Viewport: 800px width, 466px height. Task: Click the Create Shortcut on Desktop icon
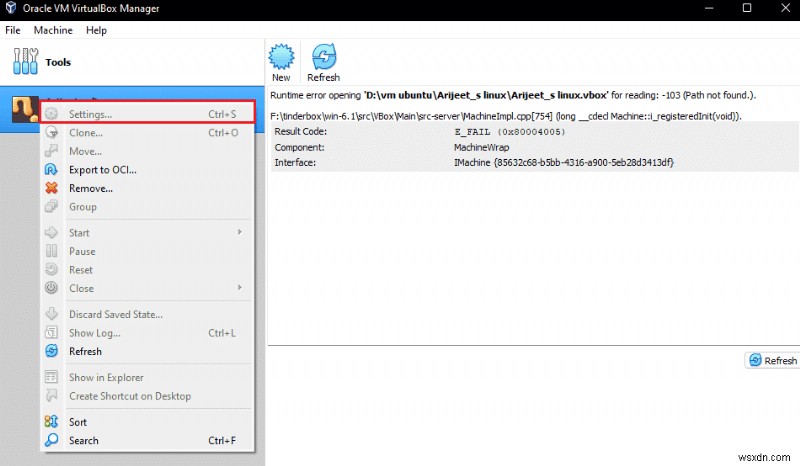pyautogui.click(x=51, y=396)
